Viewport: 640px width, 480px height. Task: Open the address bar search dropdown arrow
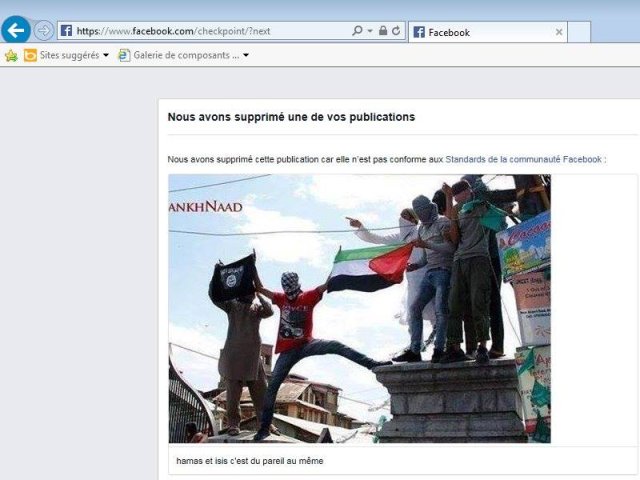[x=369, y=31]
